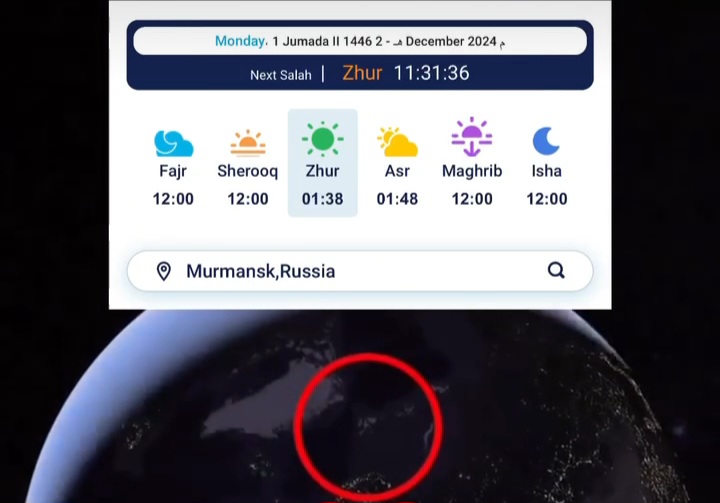720x503 pixels.
Task: Click the location pin icon
Action: click(x=163, y=271)
